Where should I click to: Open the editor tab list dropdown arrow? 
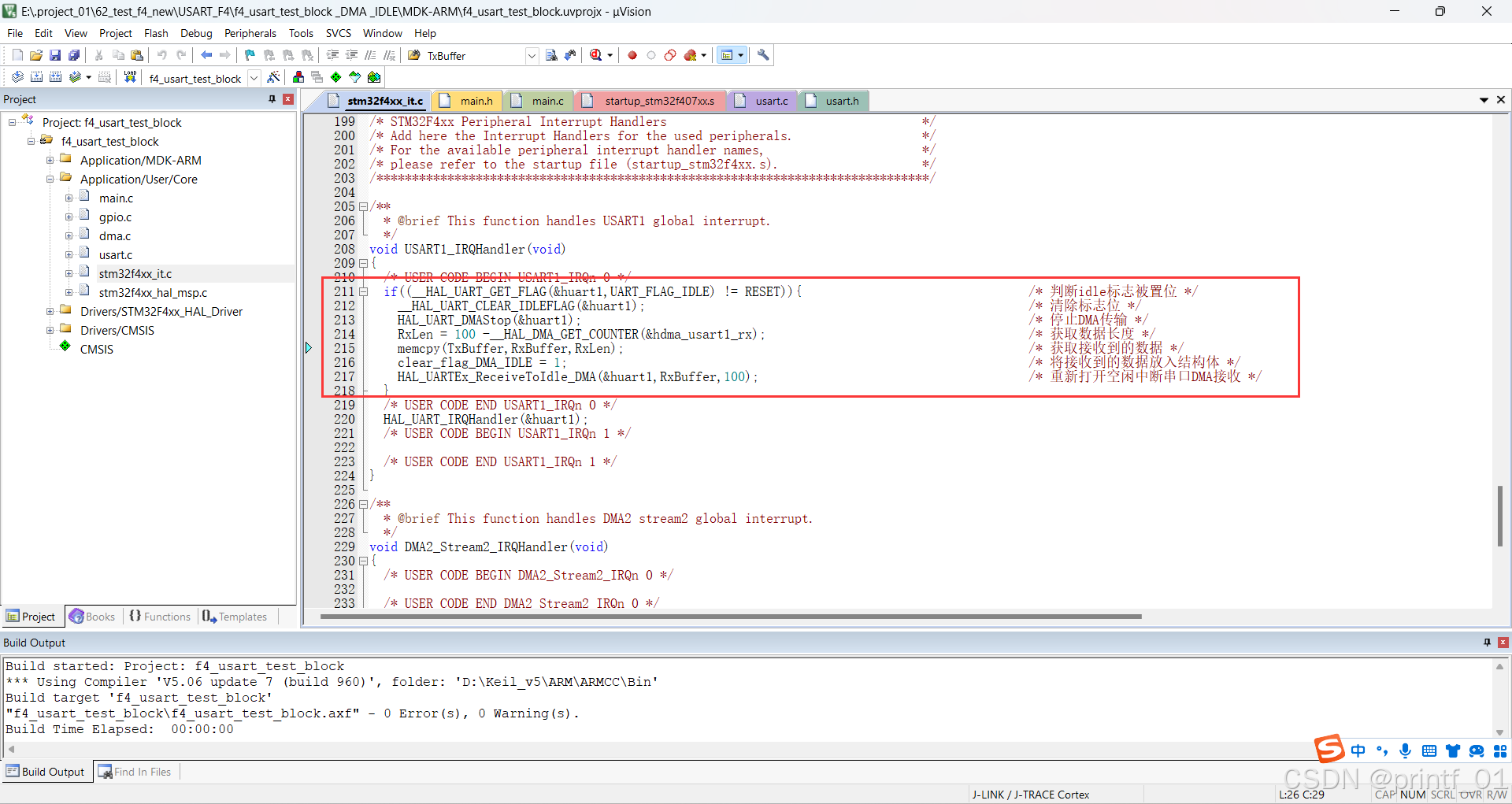[1484, 101]
